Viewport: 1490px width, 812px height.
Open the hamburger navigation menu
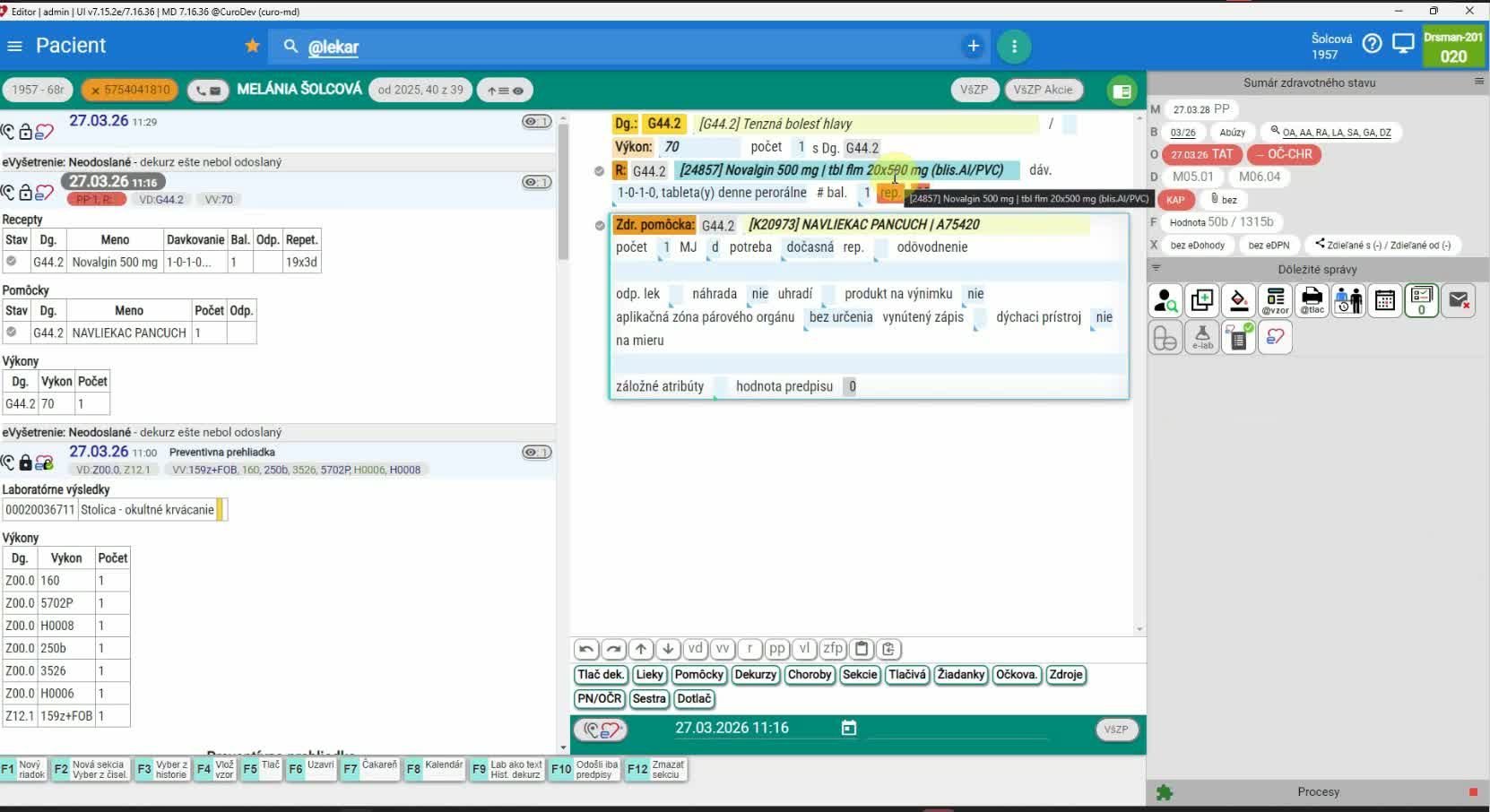click(x=14, y=46)
